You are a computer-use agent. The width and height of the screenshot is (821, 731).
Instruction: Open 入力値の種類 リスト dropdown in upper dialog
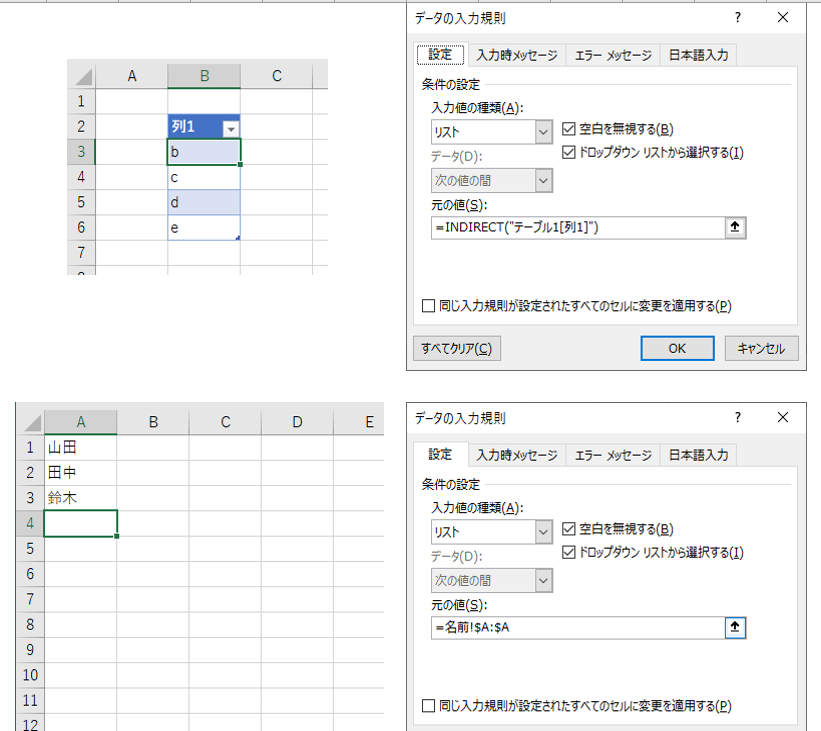click(x=543, y=132)
